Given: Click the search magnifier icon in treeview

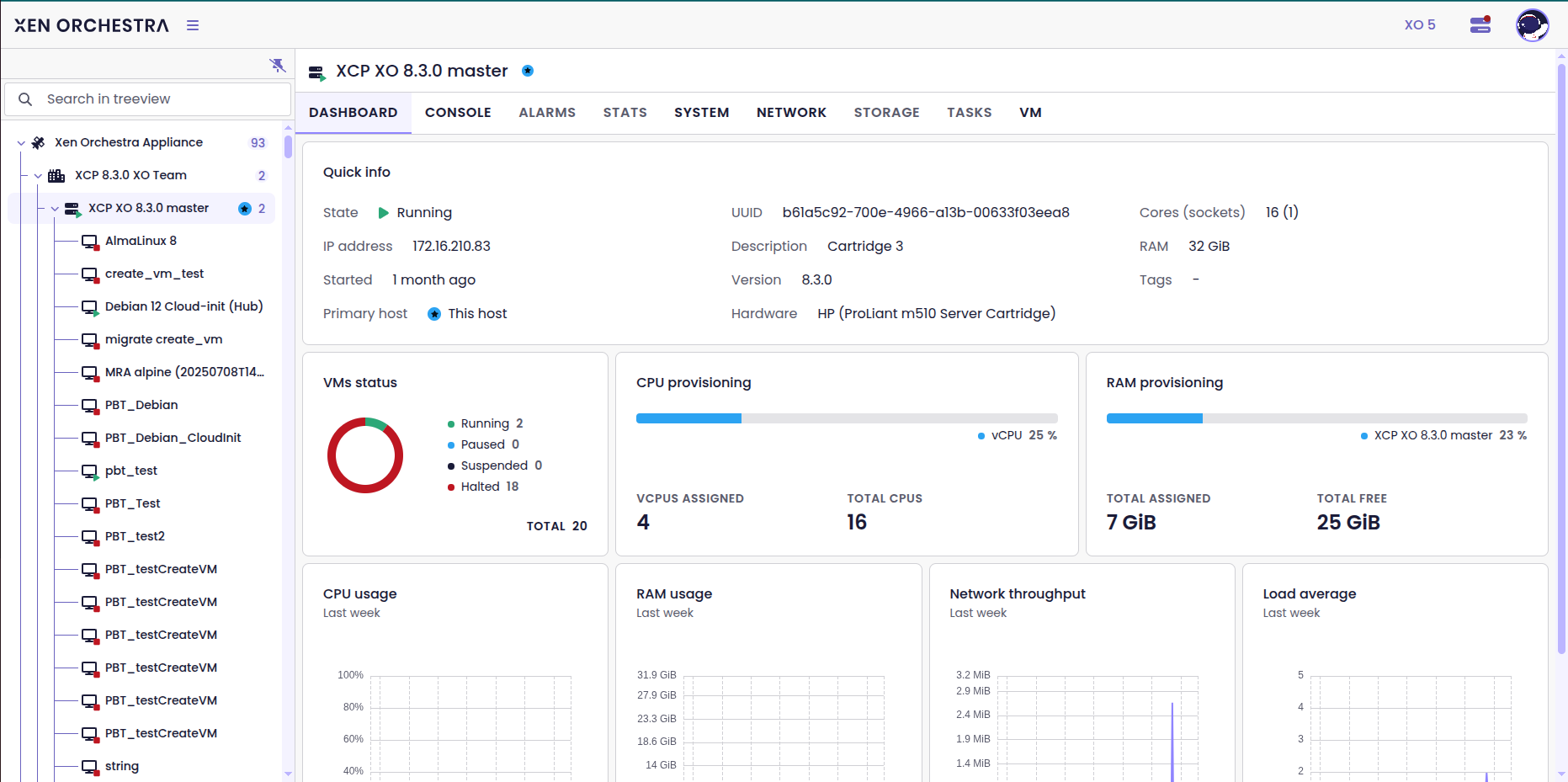Looking at the screenshot, I should click(25, 99).
